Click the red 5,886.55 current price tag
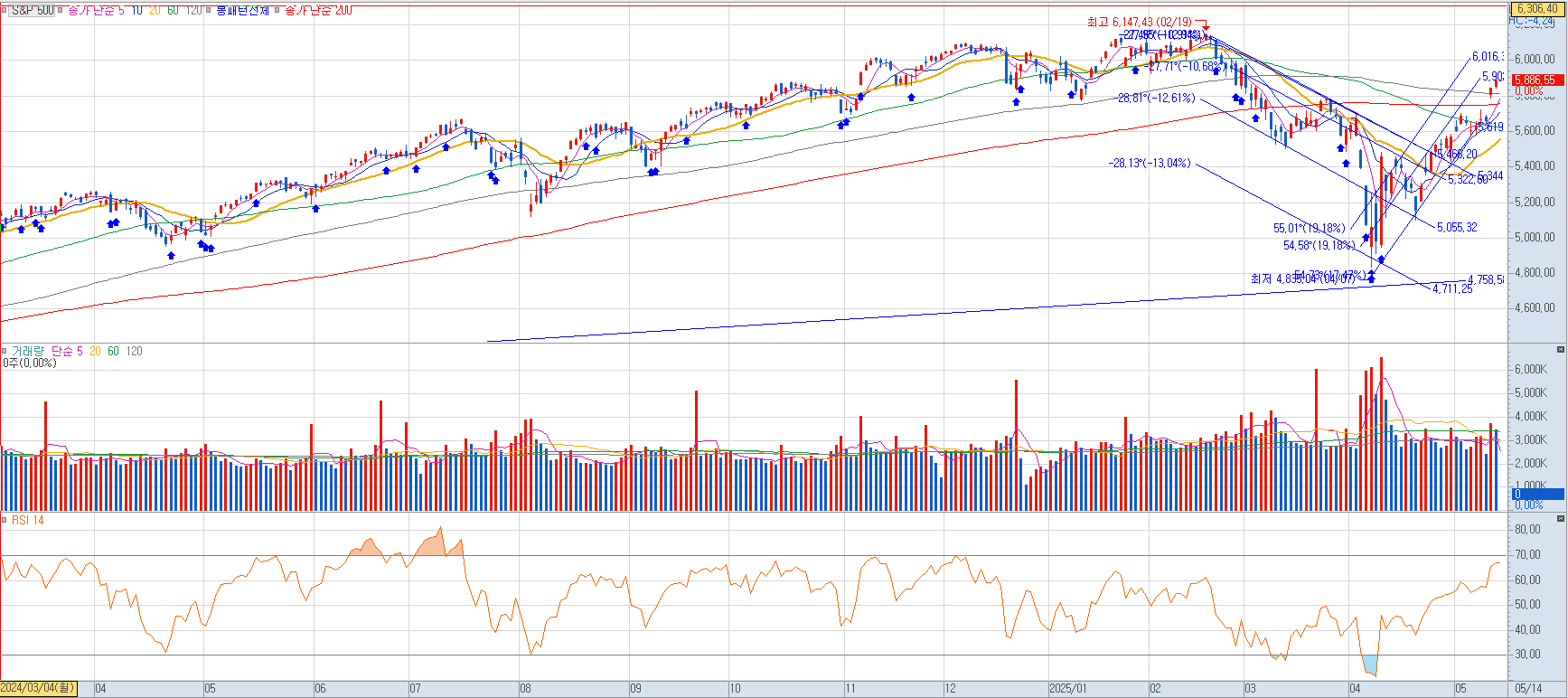1568x698 pixels. click(1535, 80)
